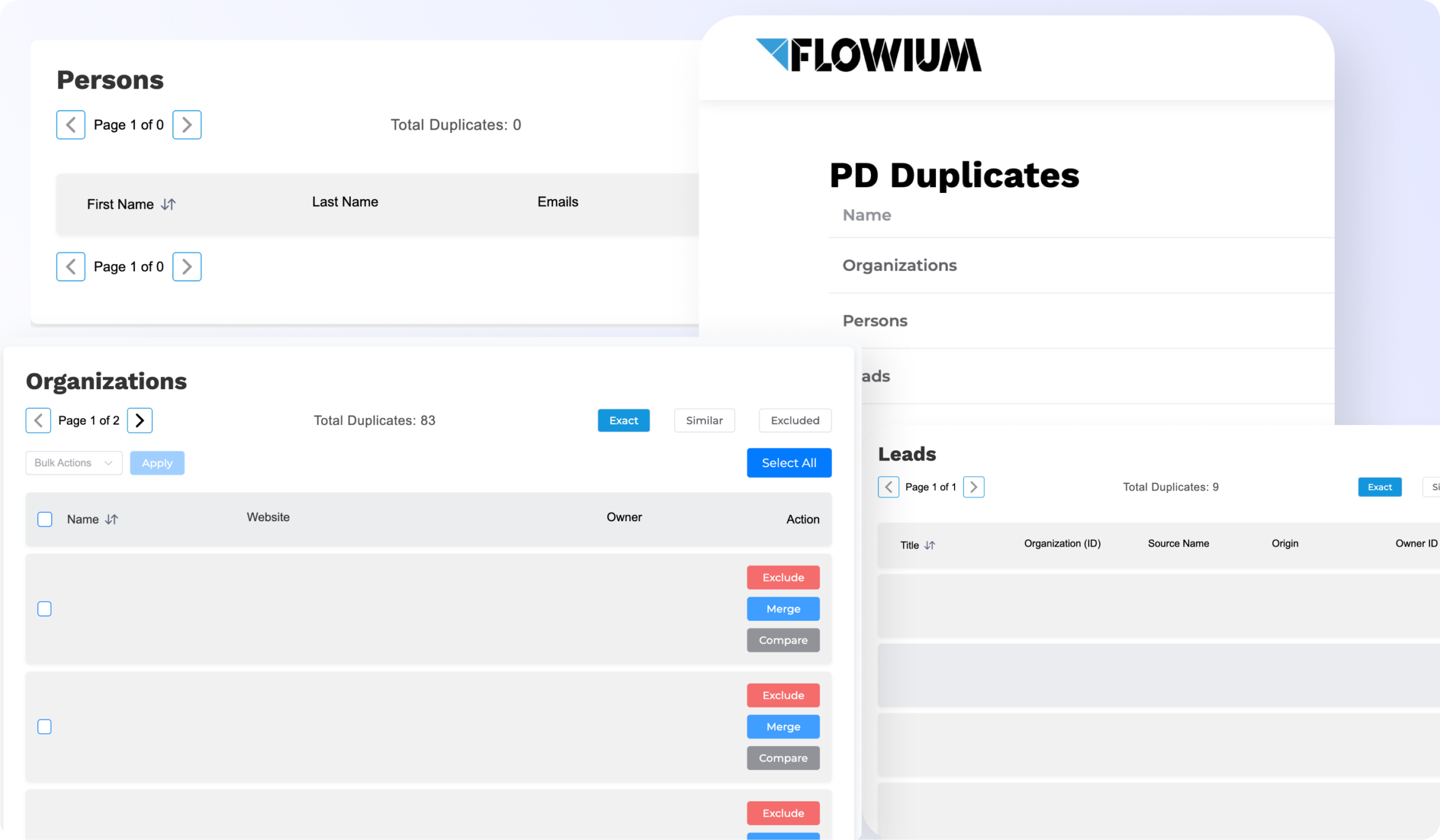Click next page arrow above Persons table
Viewport: 1440px width, 840px height.
point(187,125)
